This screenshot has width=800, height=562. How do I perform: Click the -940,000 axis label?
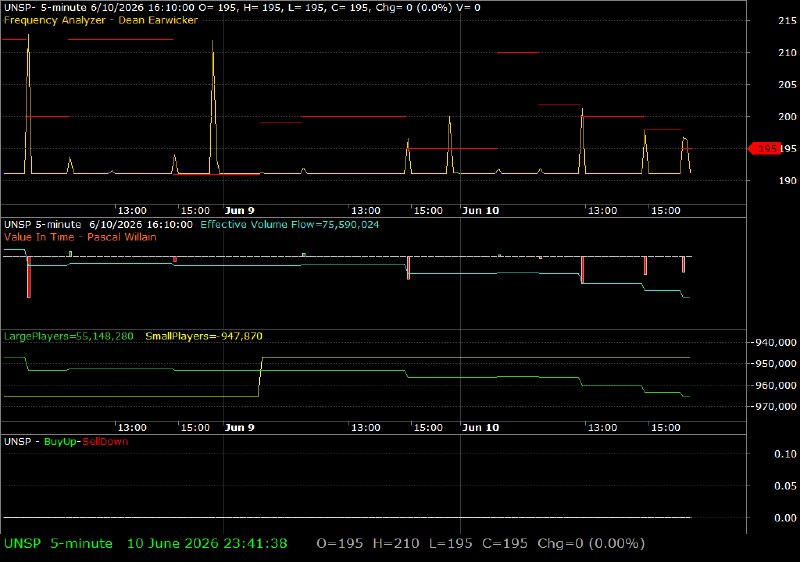pos(772,342)
